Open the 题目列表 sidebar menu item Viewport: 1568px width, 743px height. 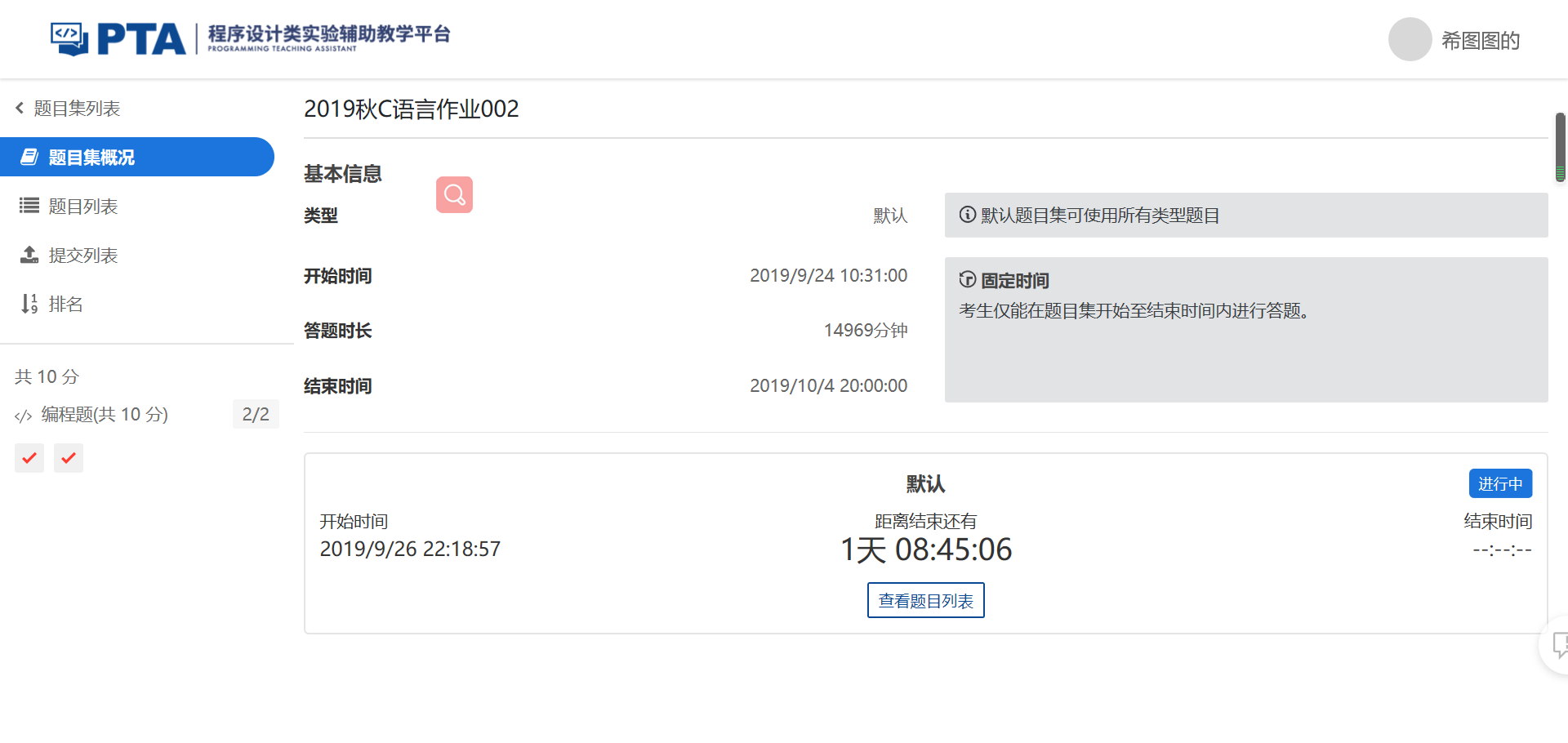[83, 207]
